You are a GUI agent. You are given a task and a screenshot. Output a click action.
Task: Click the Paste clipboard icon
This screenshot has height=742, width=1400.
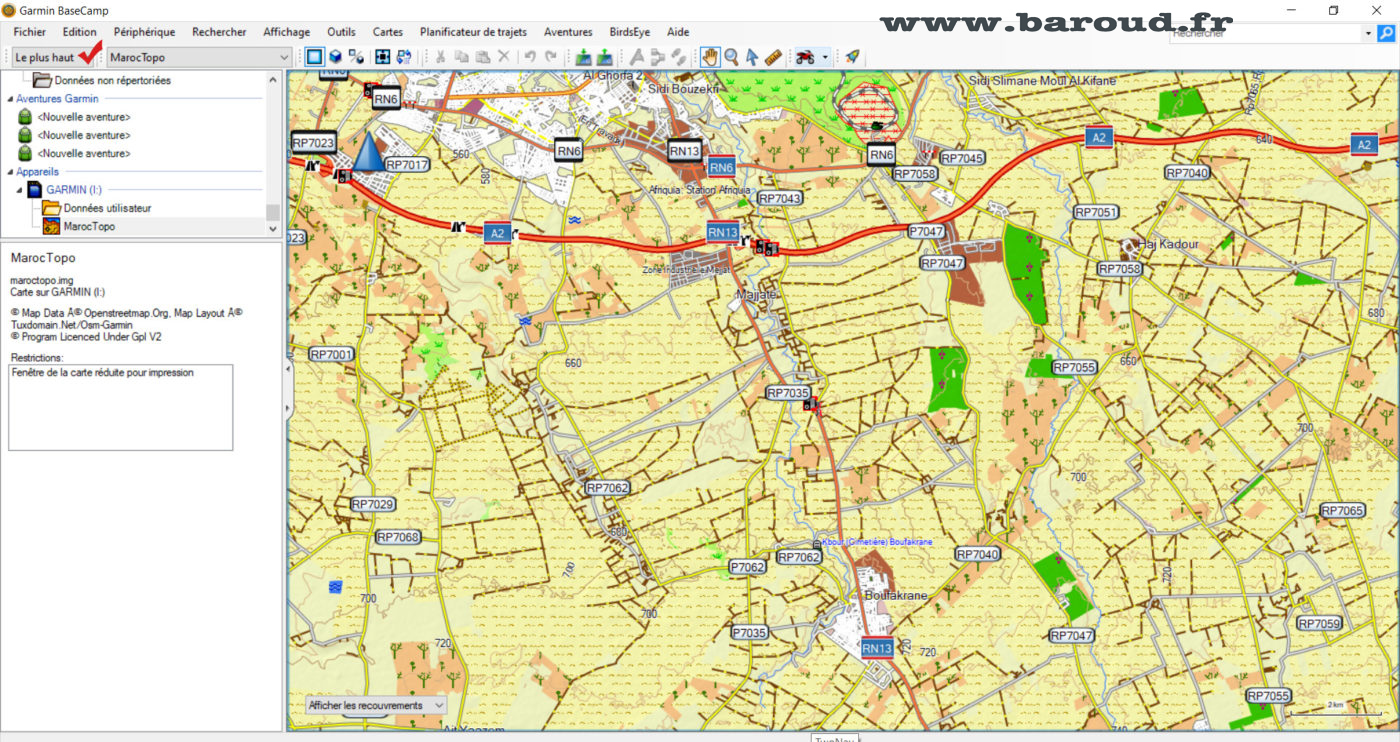click(x=482, y=57)
